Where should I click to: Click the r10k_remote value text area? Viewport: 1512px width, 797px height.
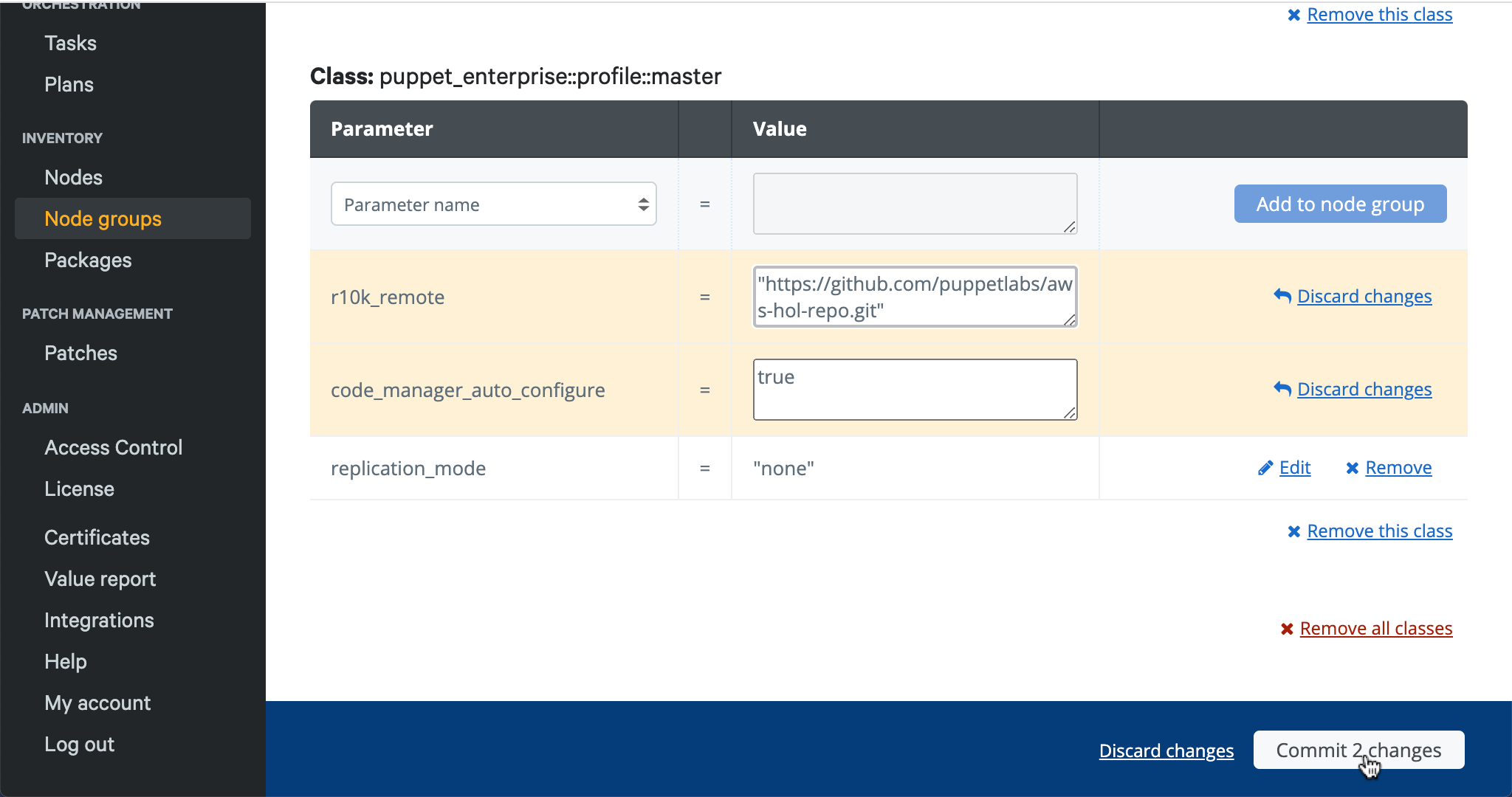(915, 297)
